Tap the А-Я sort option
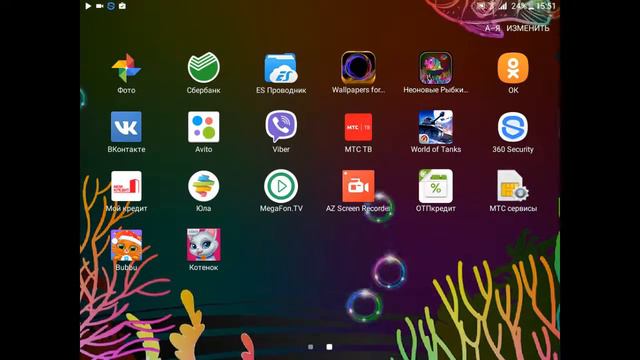The image size is (640, 360). point(492,28)
